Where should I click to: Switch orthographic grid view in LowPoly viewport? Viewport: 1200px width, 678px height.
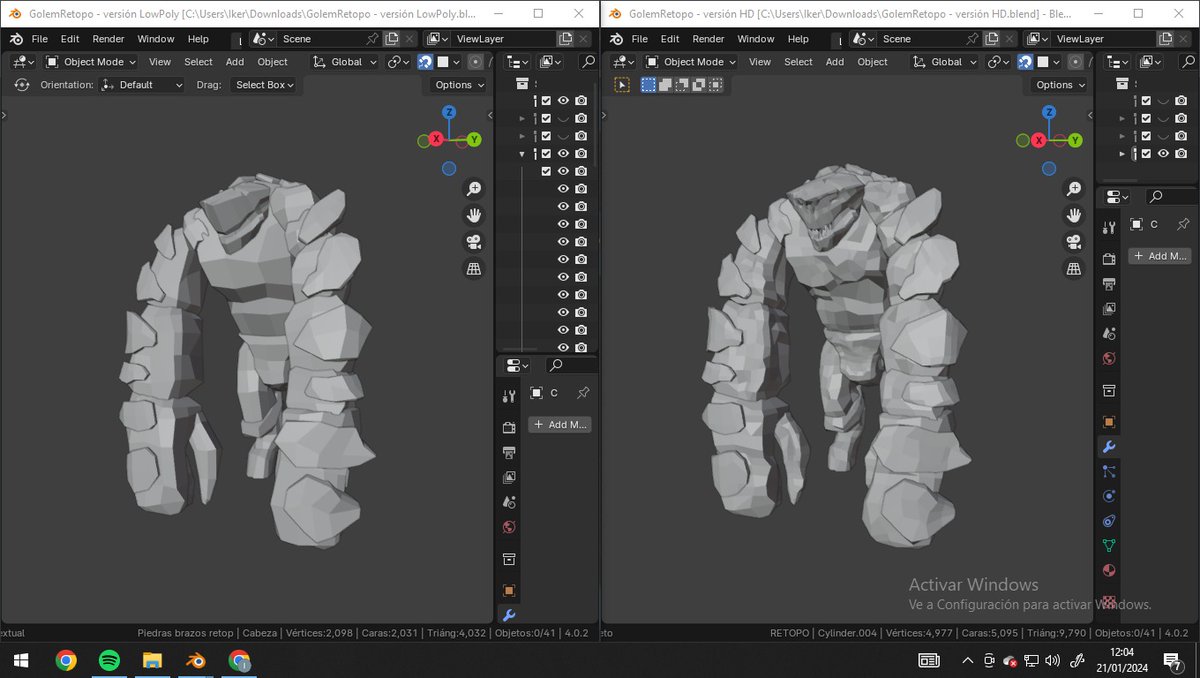tap(473, 268)
